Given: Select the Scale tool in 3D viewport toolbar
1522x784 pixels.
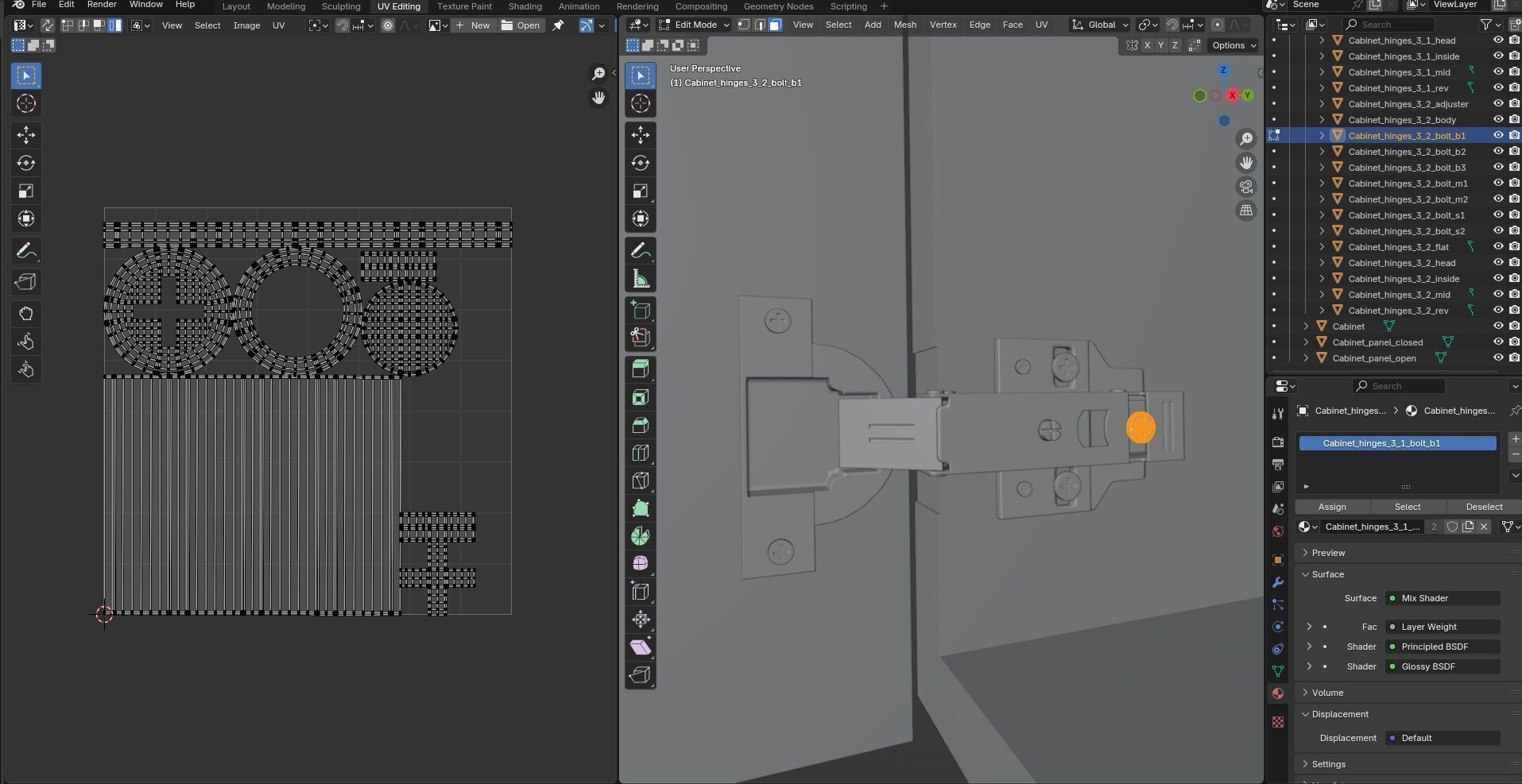Looking at the screenshot, I should [x=641, y=191].
